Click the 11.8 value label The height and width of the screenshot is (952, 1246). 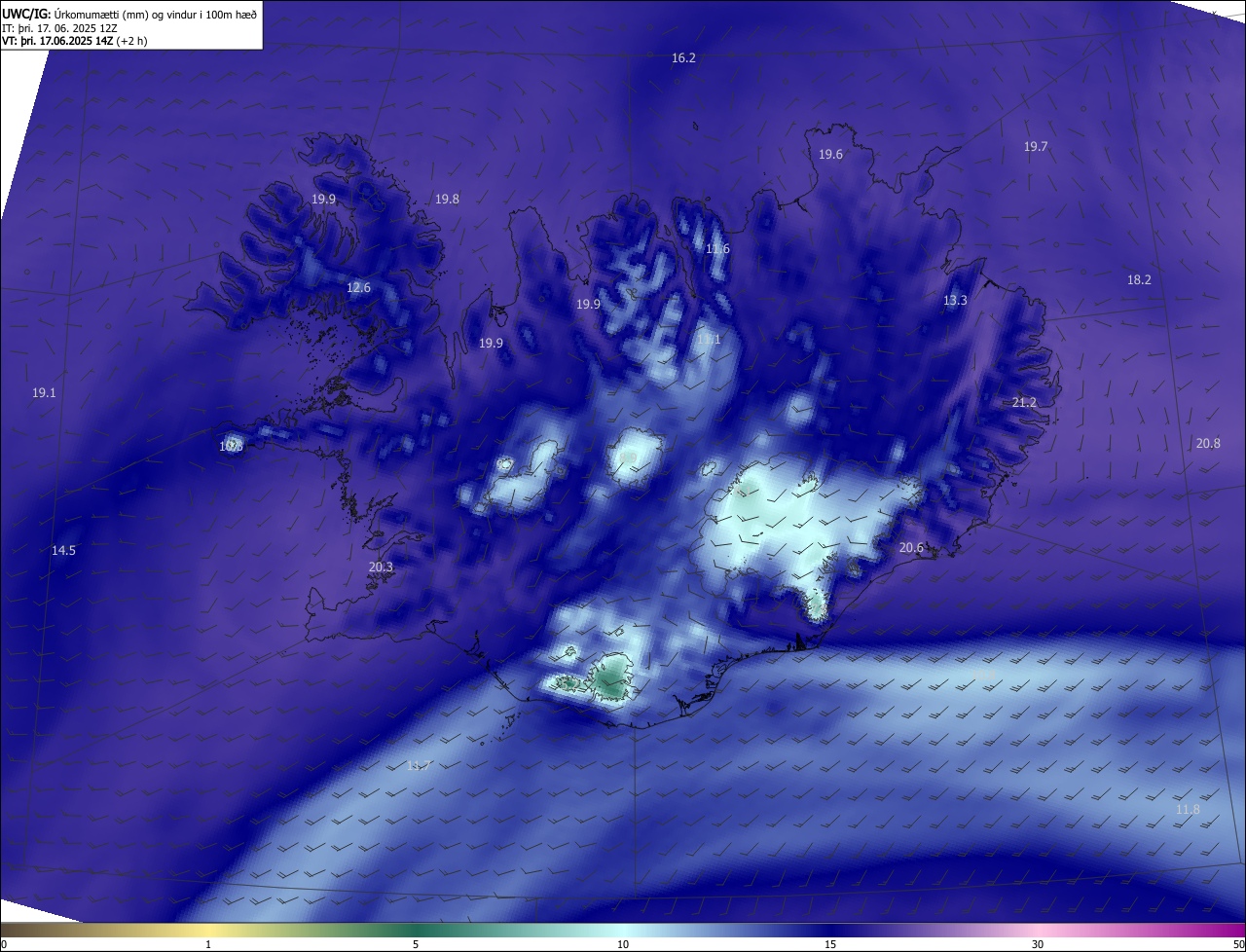click(1188, 810)
